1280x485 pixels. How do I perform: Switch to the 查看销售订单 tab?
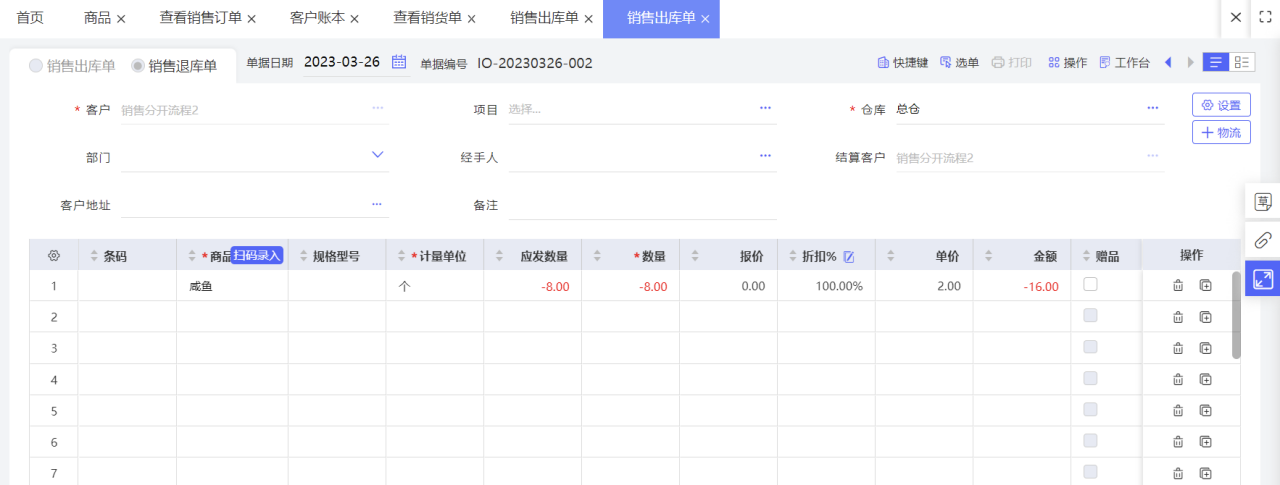click(x=200, y=18)
